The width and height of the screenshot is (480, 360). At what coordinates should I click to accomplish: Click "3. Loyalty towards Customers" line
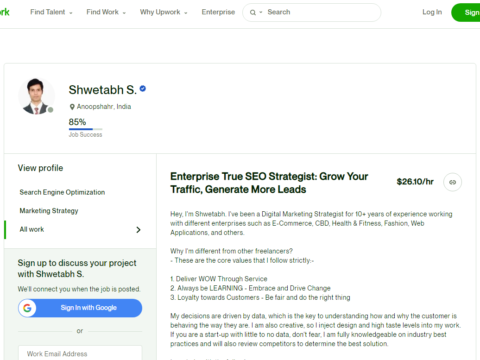260,297
